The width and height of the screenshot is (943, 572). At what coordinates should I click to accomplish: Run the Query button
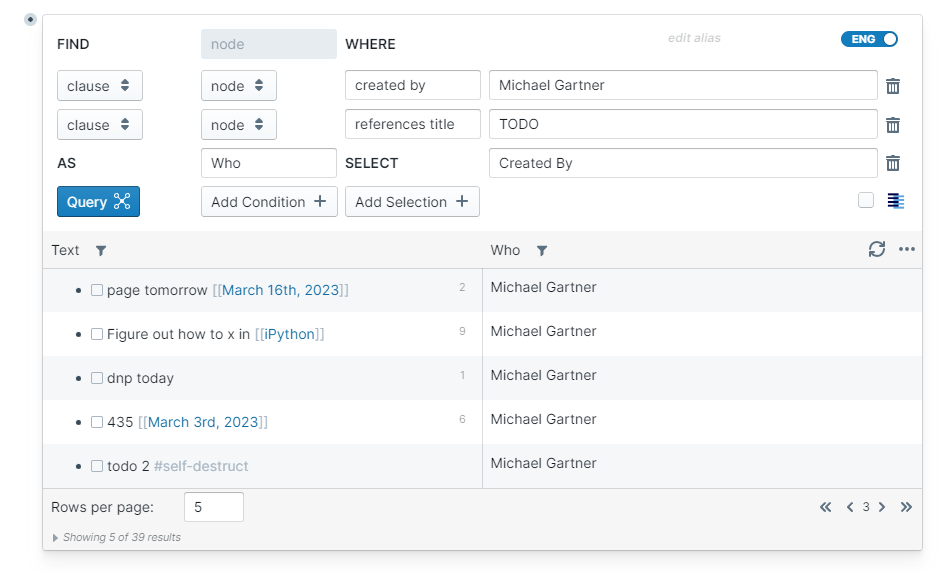98,202
